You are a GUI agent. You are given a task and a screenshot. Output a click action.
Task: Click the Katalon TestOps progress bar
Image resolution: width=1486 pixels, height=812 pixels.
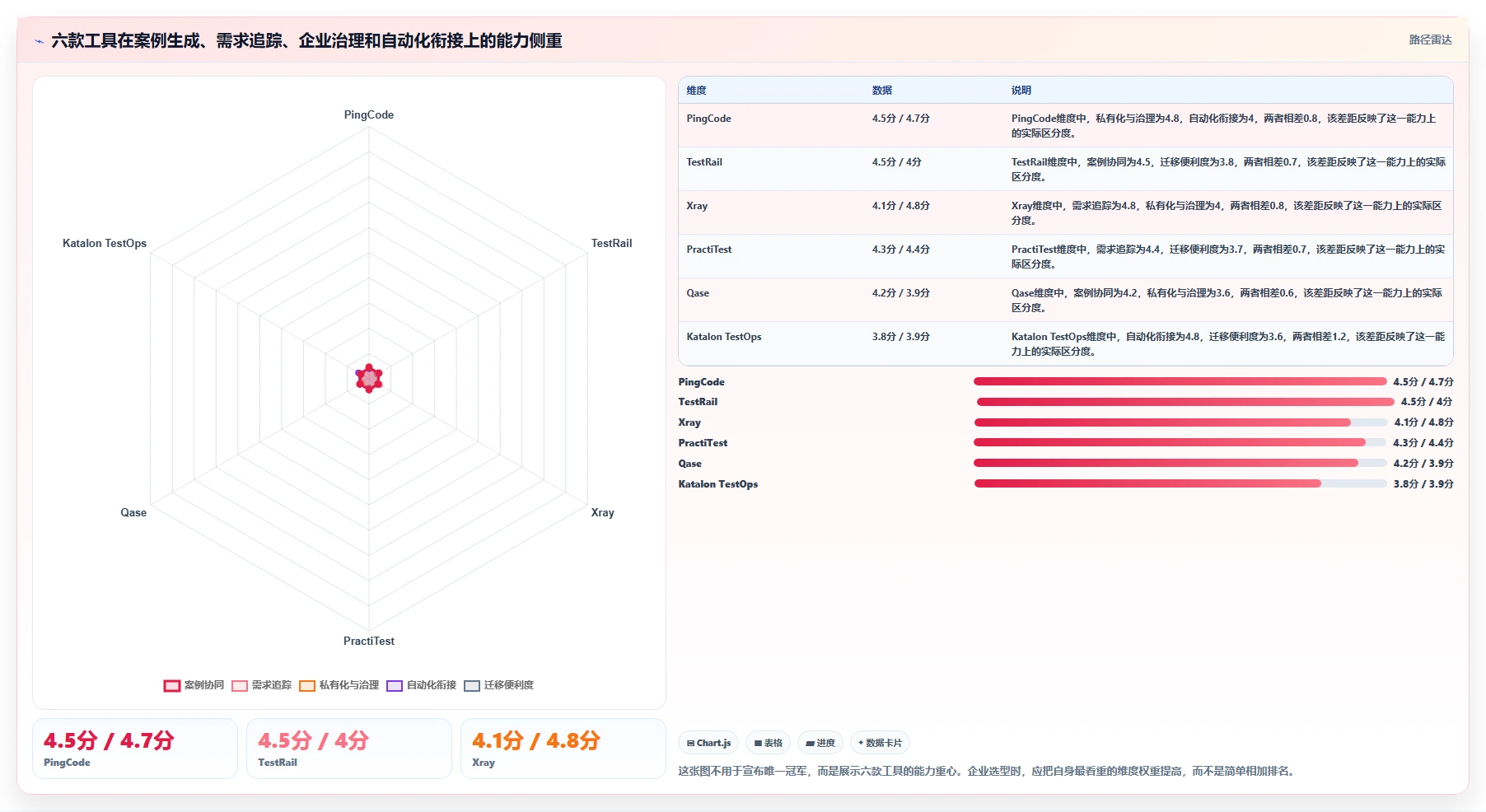1180,483
